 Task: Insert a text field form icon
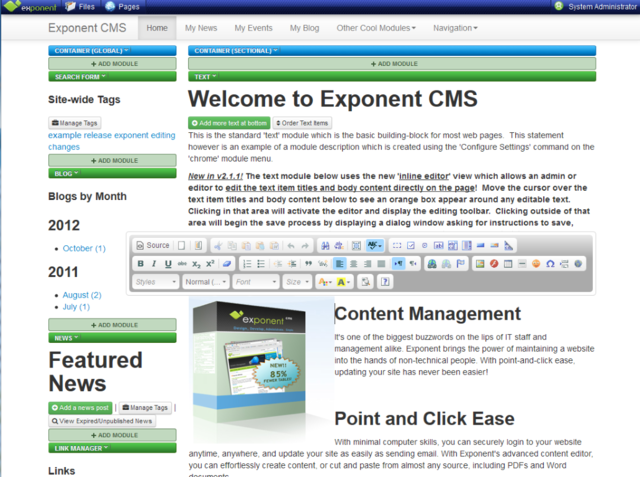438,246
